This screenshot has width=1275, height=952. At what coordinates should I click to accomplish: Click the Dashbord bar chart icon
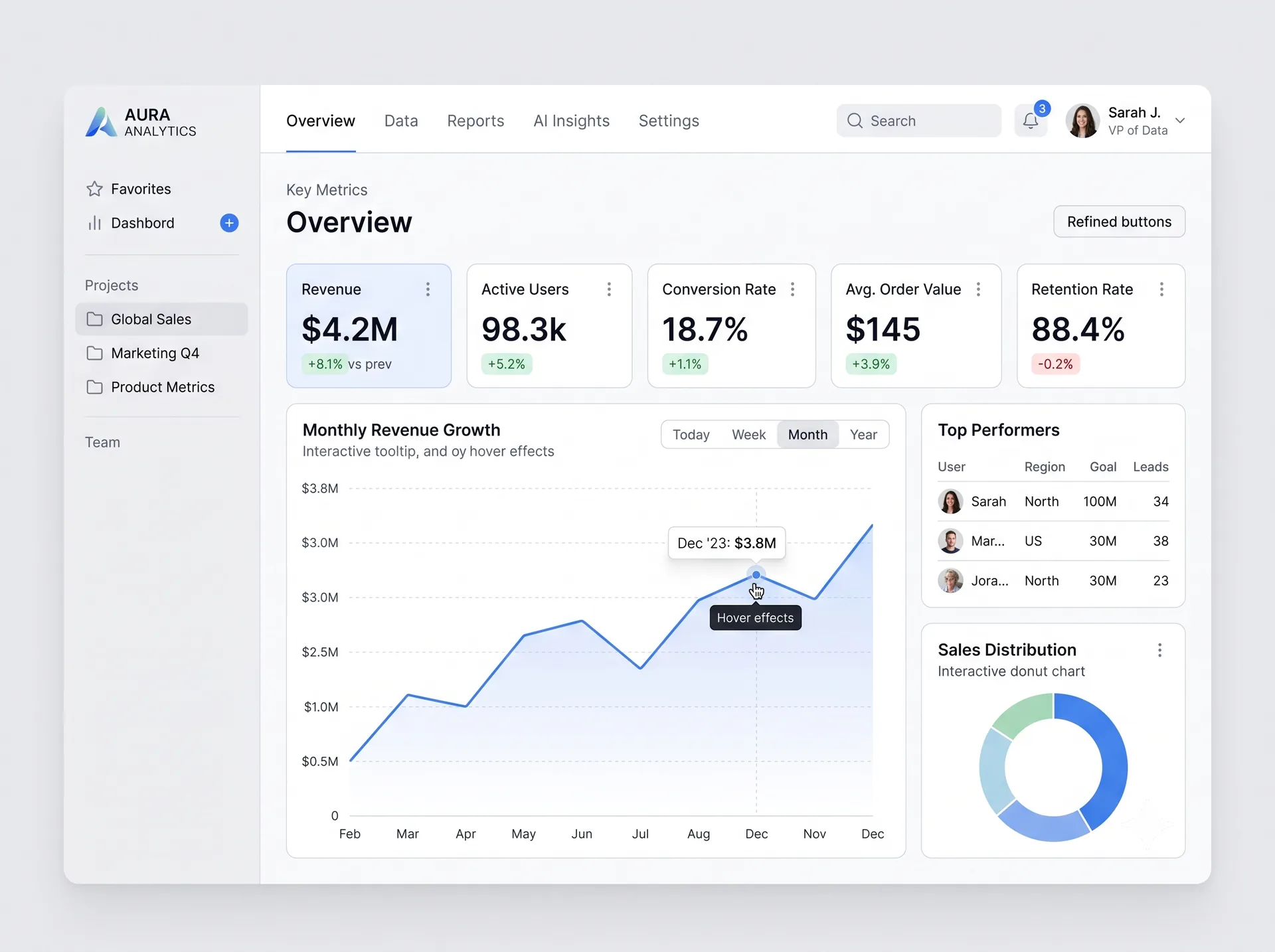point(94,223)
